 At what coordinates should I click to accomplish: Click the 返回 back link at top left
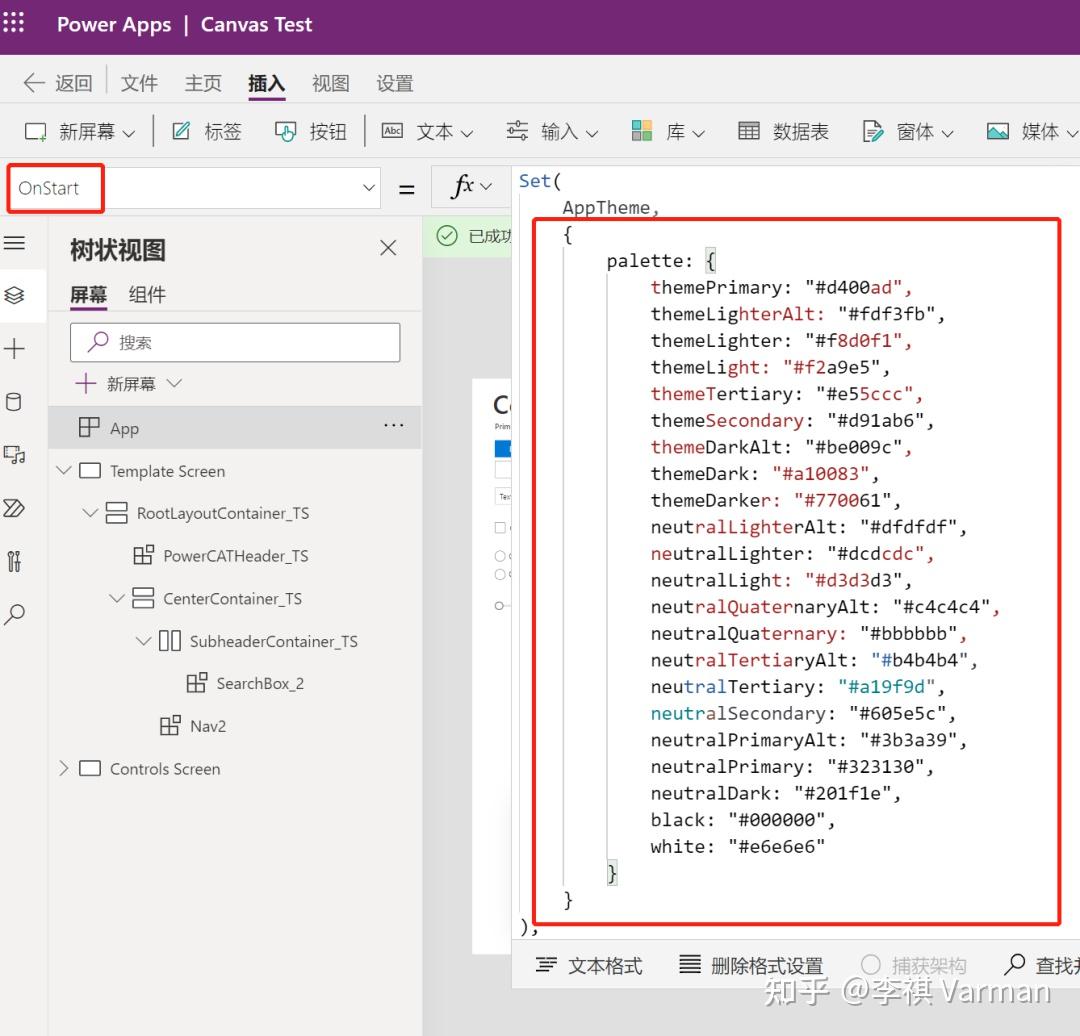pyautogui.click(x=57, y=83)
